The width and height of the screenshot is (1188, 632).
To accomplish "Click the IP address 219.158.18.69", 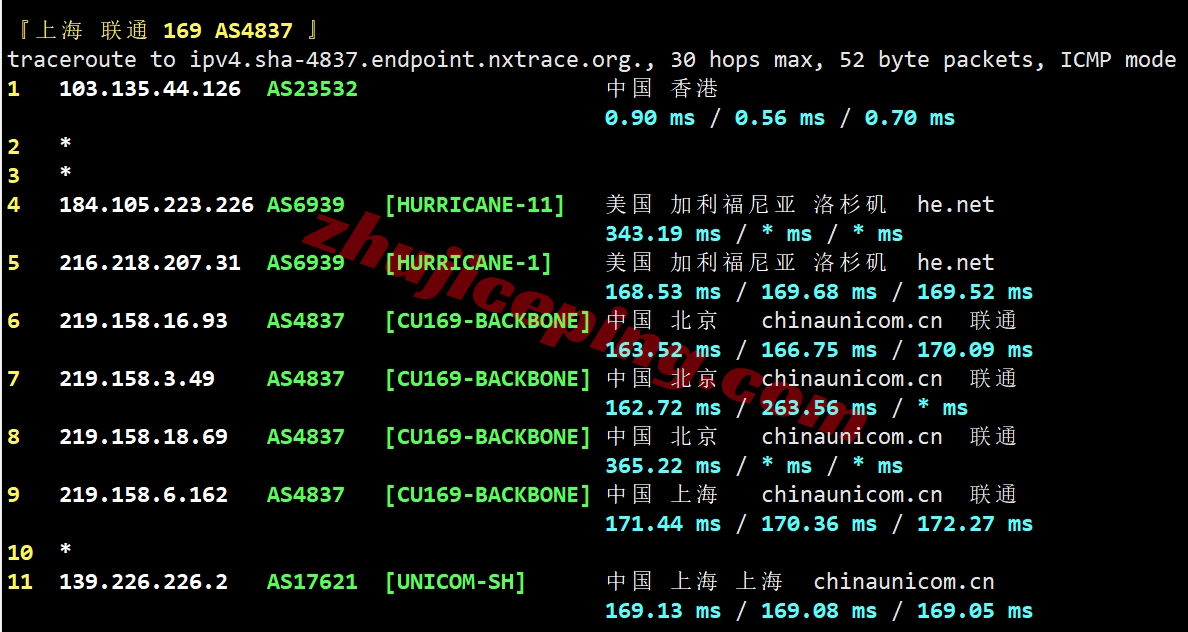I will click(143, 437).
